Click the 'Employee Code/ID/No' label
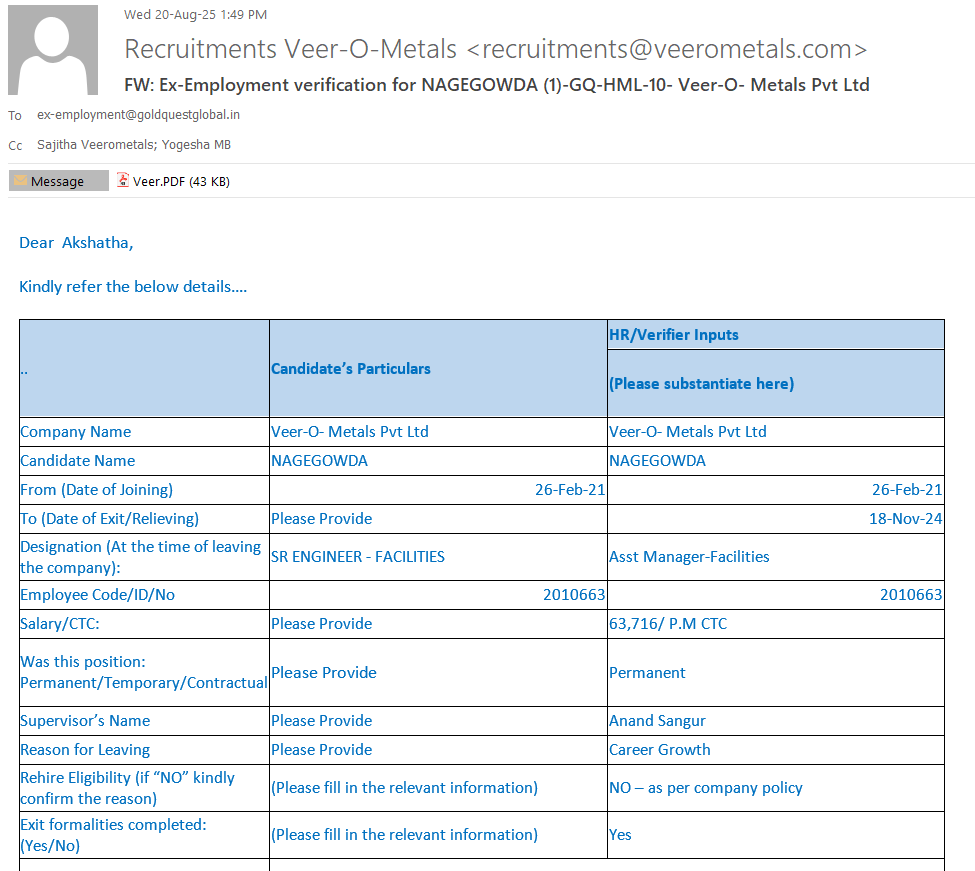Image resolution: width=975 pixels, height=871 pixels. click(98, 595)
